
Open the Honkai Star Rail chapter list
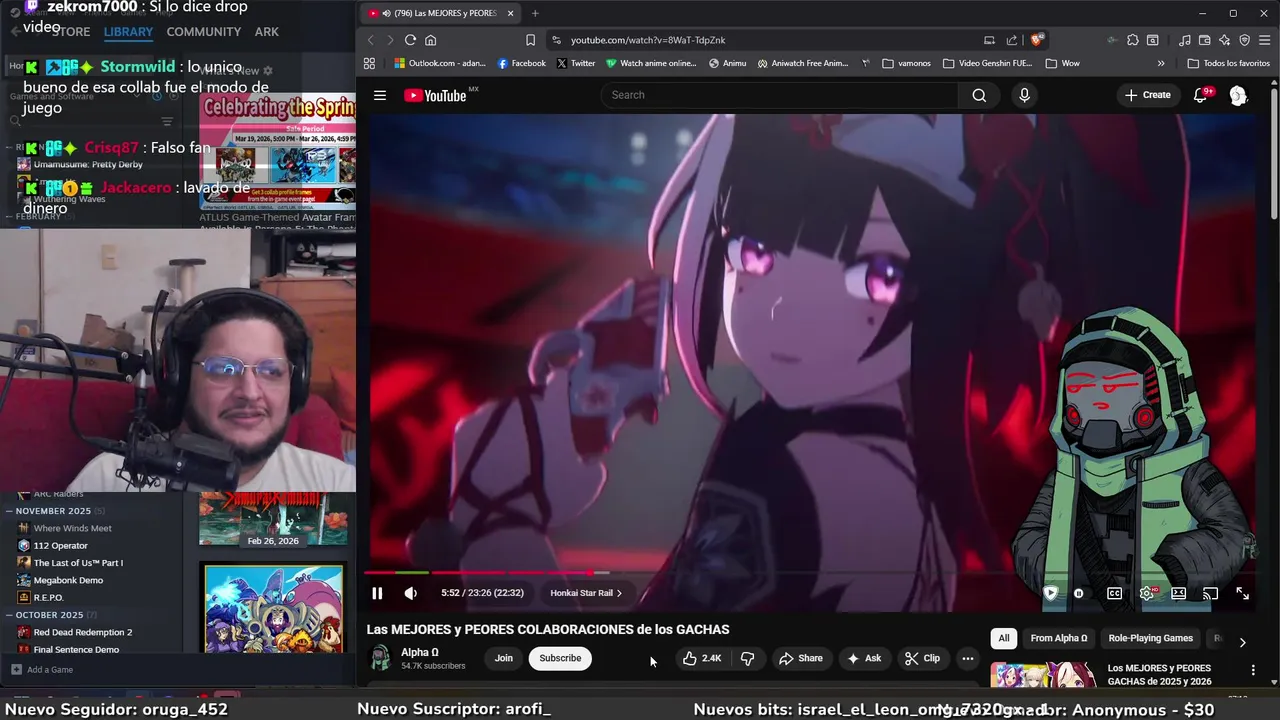coord(586,593)
